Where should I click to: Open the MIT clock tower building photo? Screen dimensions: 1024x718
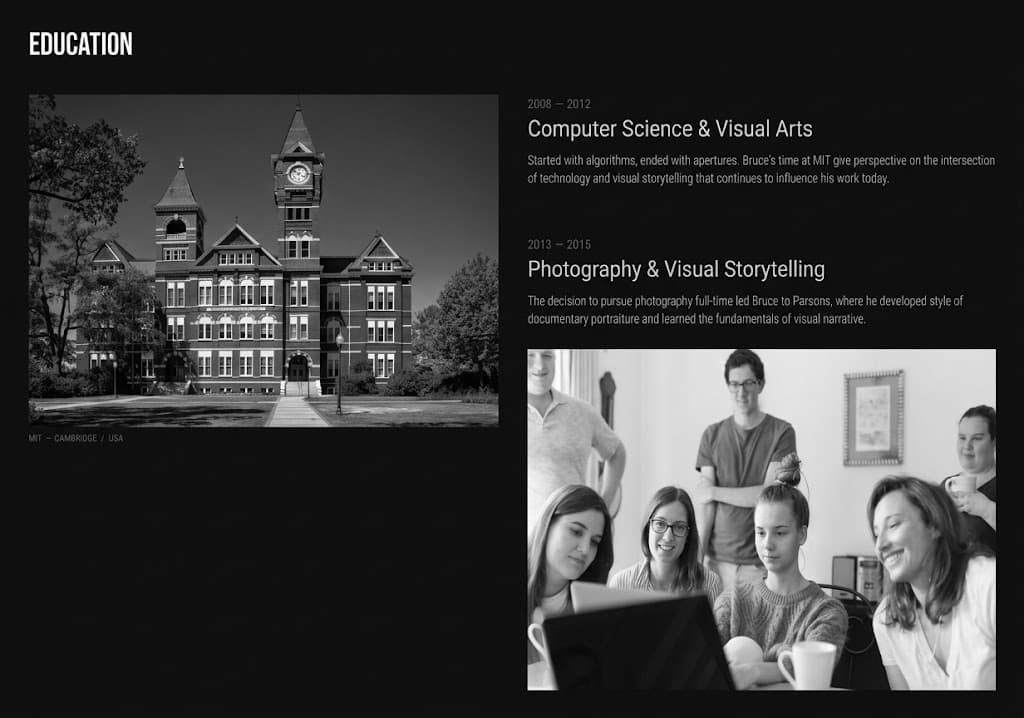[x=264, y=261]
